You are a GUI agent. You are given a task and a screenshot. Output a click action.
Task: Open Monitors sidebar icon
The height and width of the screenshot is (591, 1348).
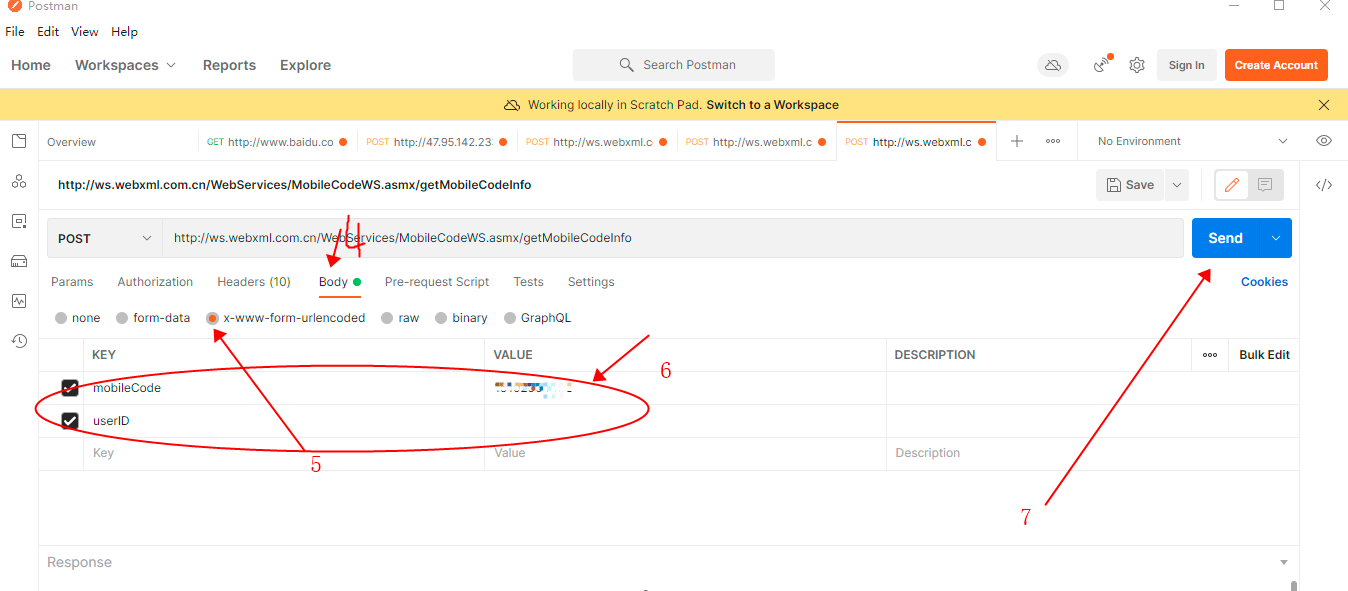19,301
